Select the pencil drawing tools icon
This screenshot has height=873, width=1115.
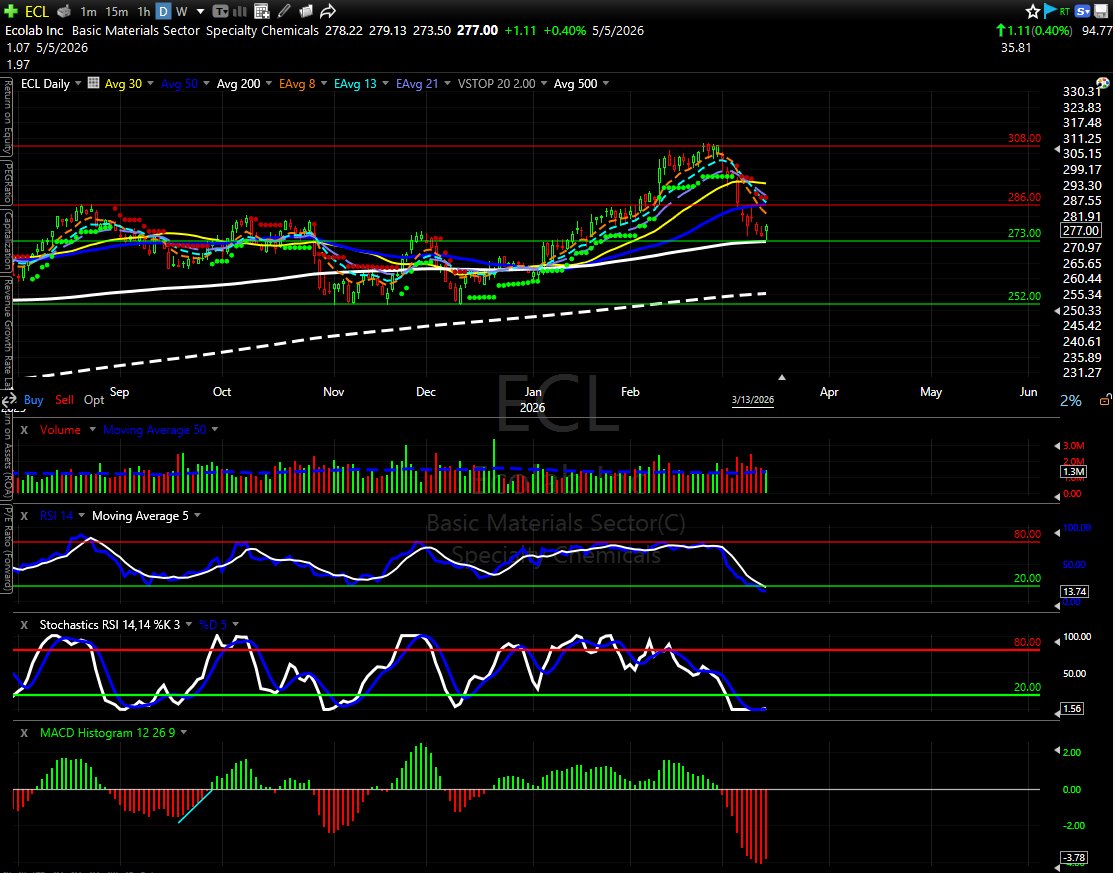[284, 11]
